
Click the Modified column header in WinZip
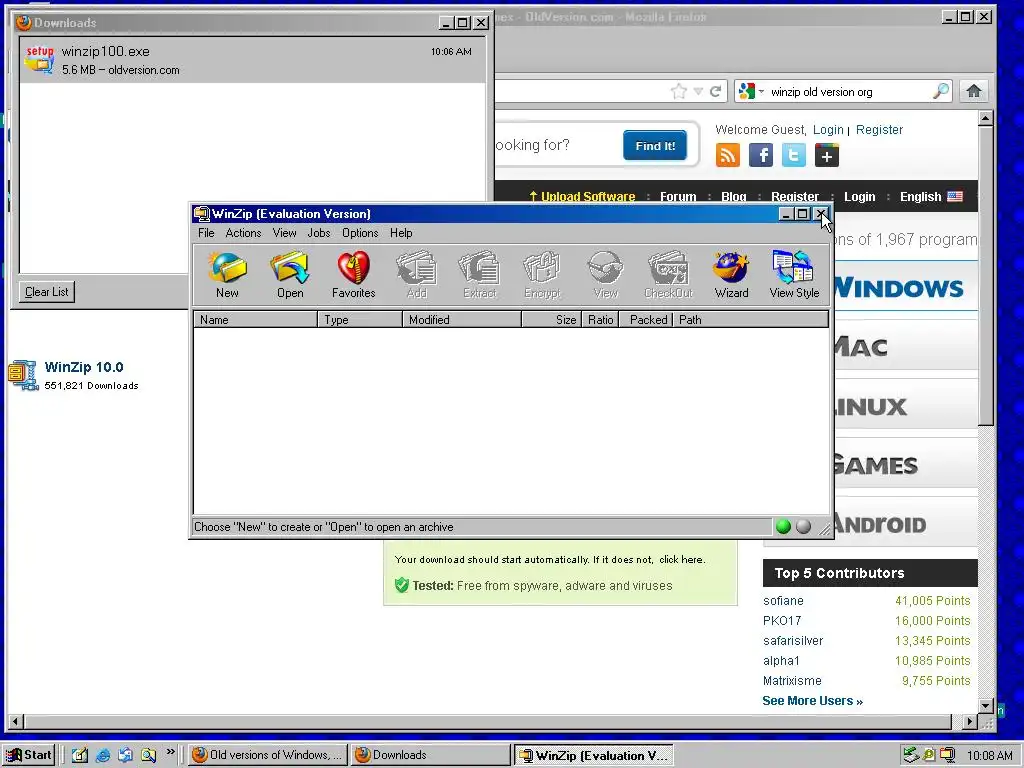tap(462, 319)
